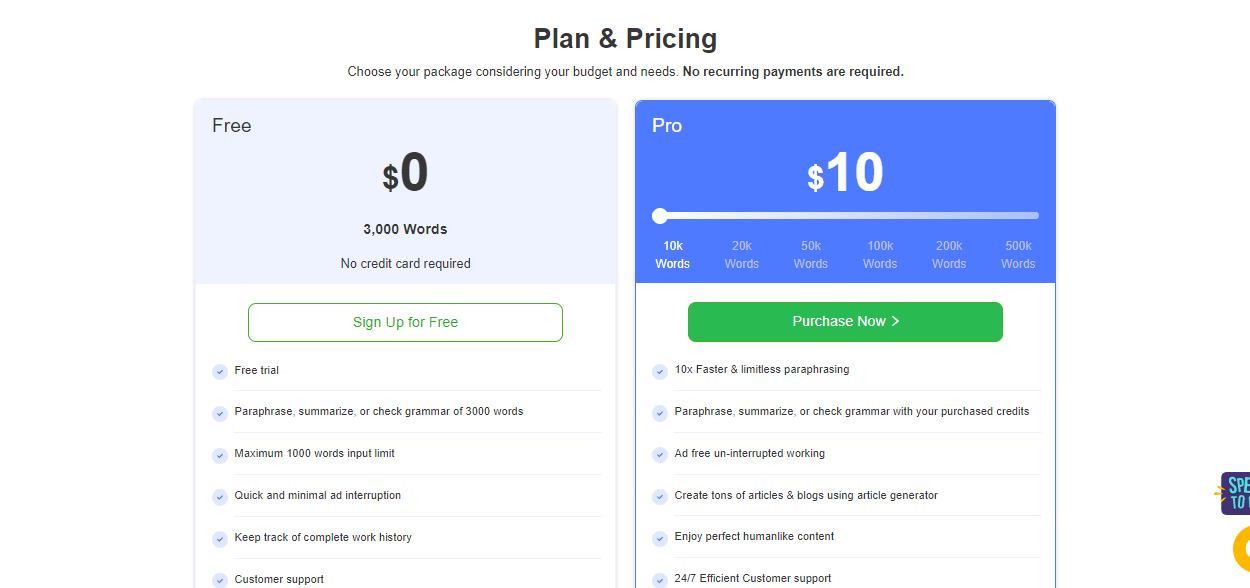Viewport: 1250px width, 588px height.
Task: Select the 500k Words pricing tier
Action: 1018,255
